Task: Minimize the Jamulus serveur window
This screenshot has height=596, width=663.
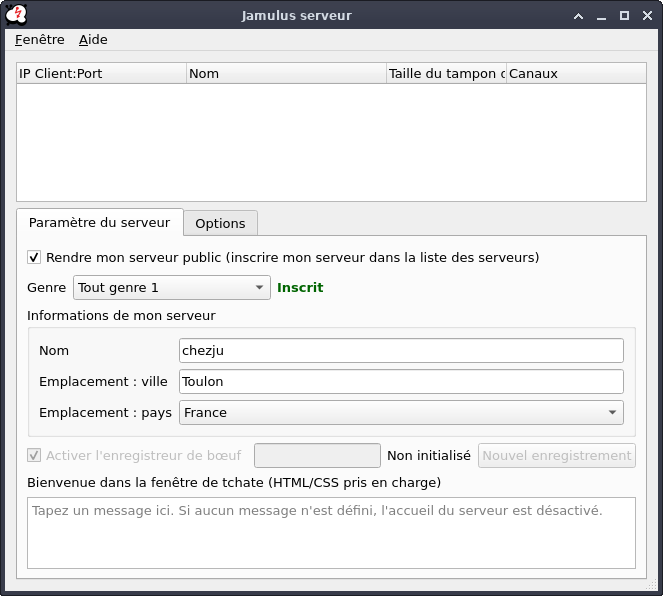Action: coord(601,16)
